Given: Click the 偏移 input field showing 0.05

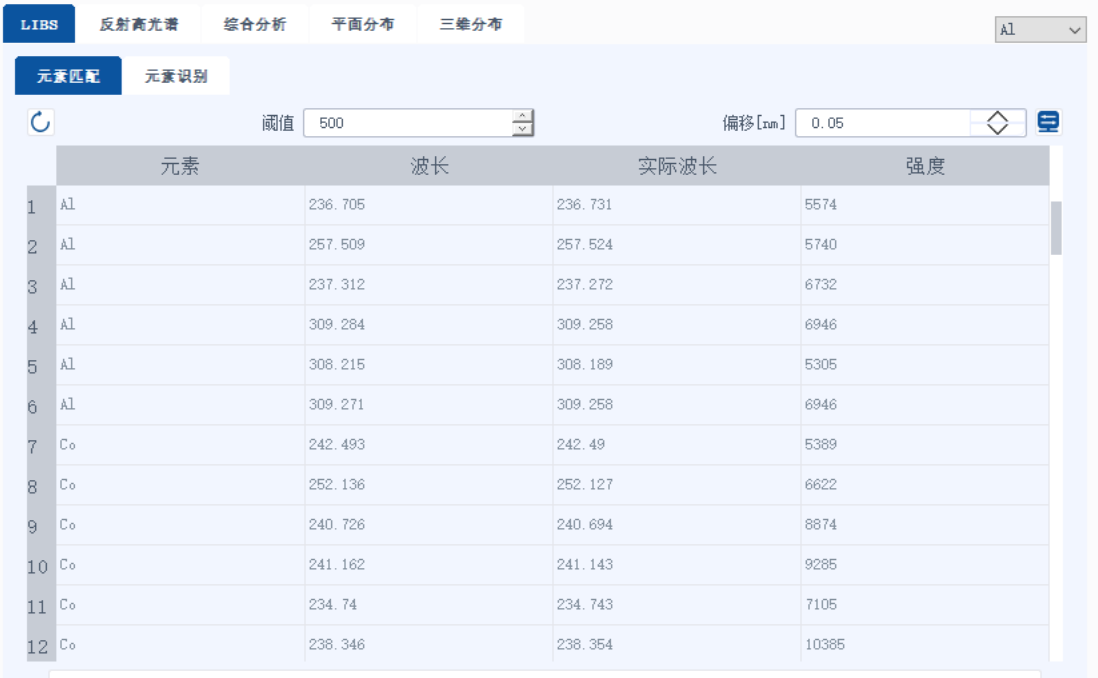Looking at the screenshot, I should point(883,123).
